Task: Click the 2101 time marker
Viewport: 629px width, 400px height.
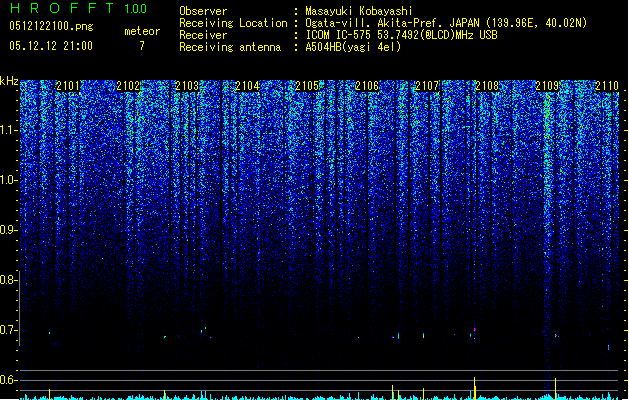Action: (x=68, y=86)
